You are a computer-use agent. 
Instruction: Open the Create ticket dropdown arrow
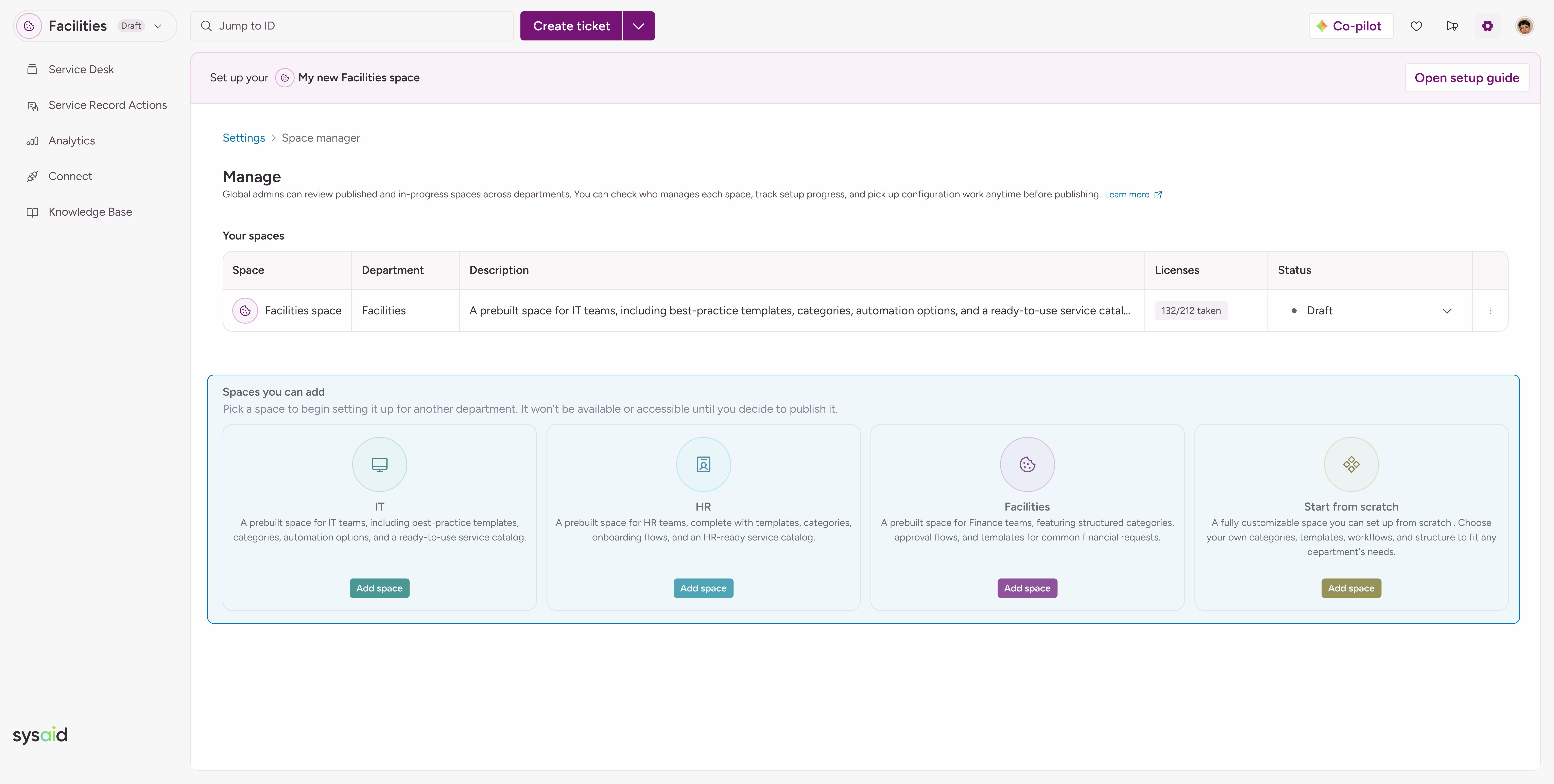[638, 26]
